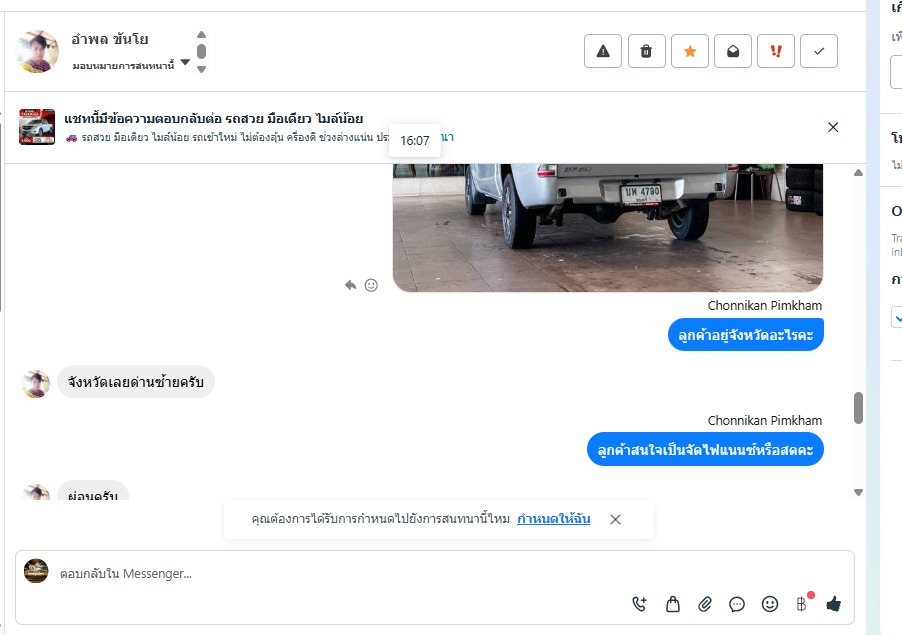Start a call using phone plus icon
The height and width of the screenshot is (635, 902).
coord(639,604)
